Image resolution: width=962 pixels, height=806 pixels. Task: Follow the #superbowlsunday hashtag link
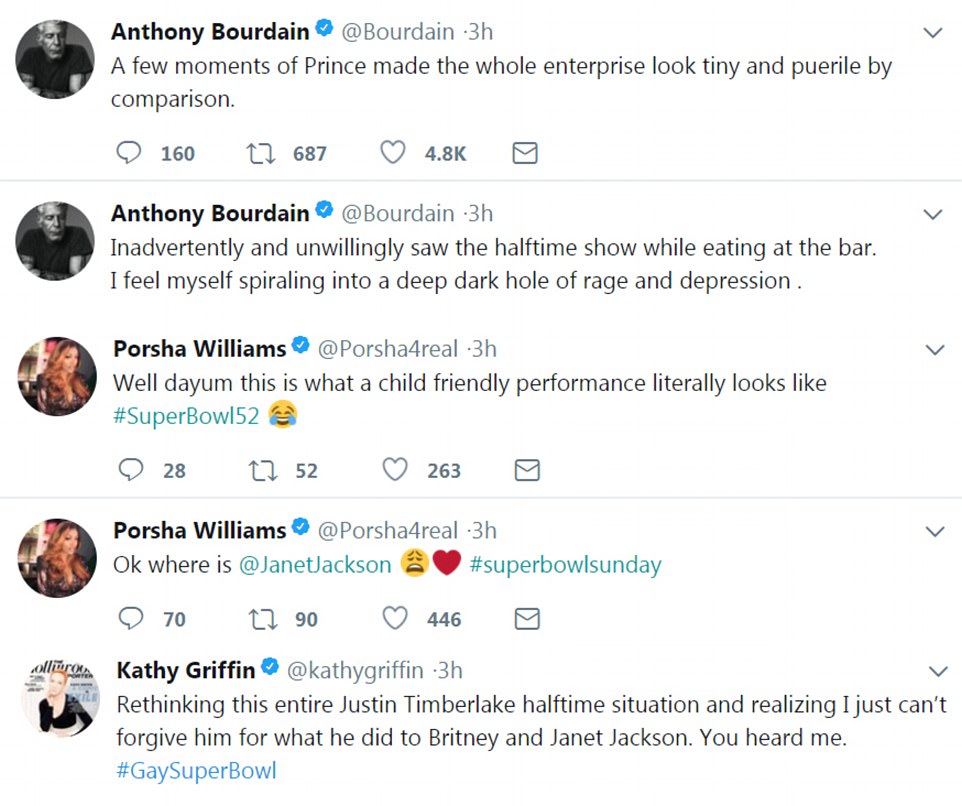point(564,565)
